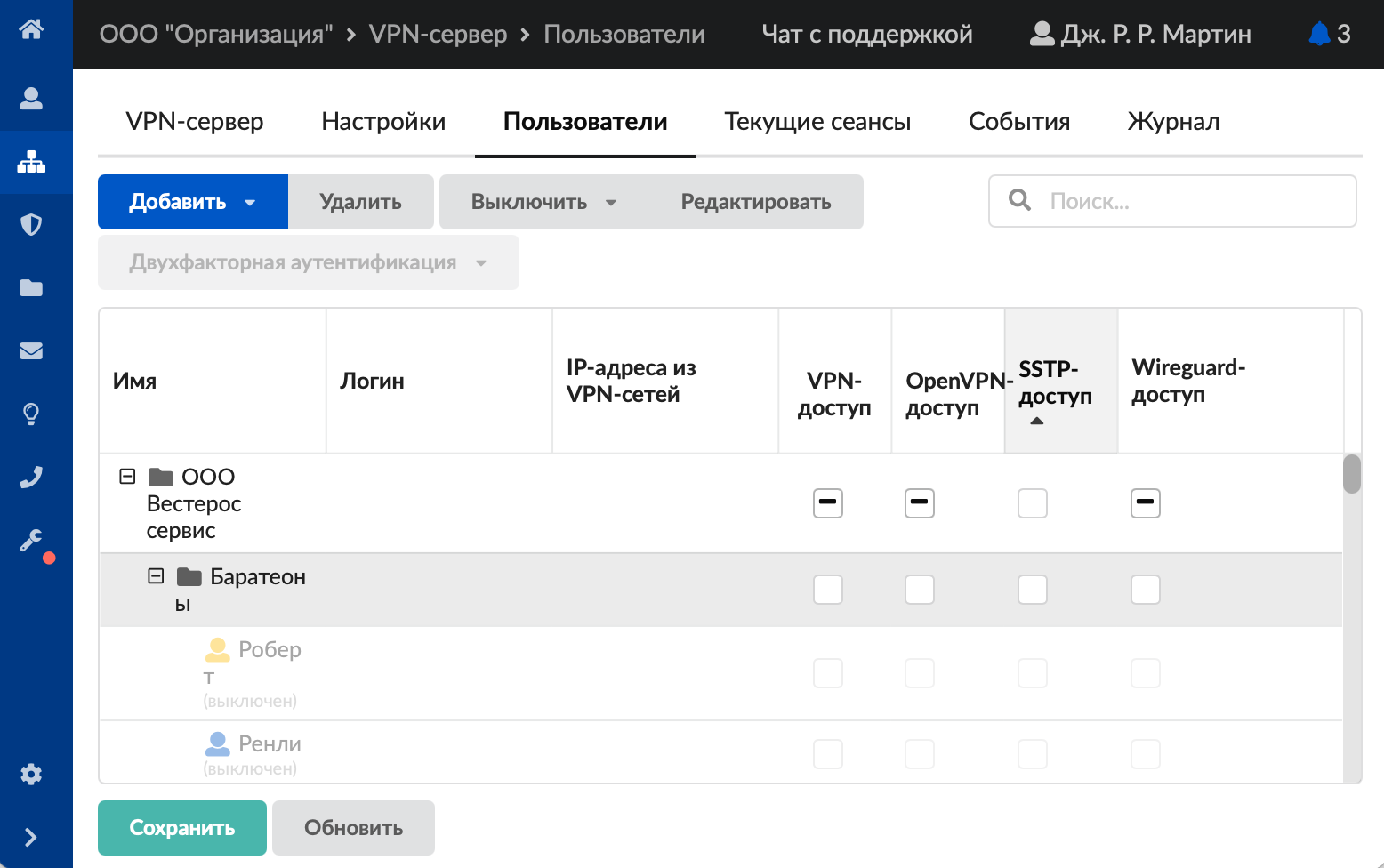Screen dimensions: 1384x868
Task: Enable VPN access for Баратеоны group
Action: (827, 590)
